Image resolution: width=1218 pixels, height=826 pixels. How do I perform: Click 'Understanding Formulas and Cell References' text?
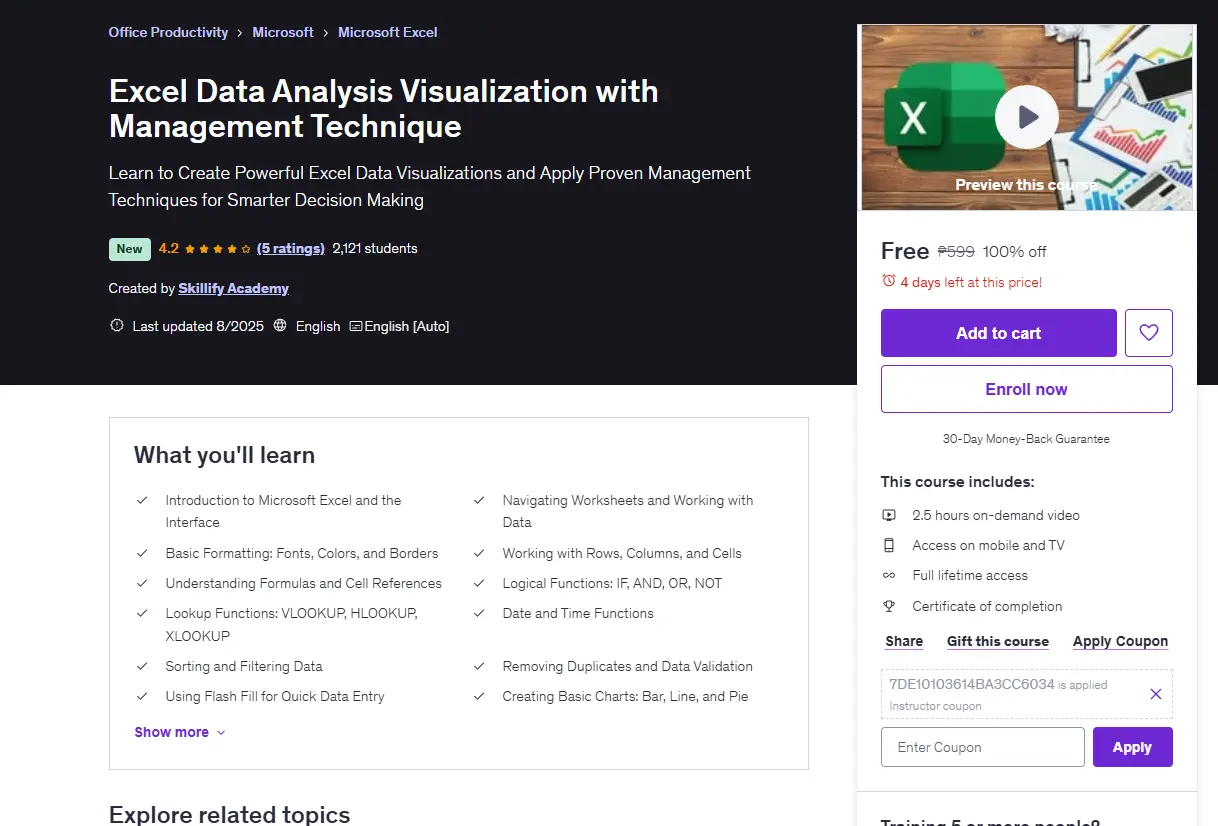pyautogui.click(x=303, y=583)
